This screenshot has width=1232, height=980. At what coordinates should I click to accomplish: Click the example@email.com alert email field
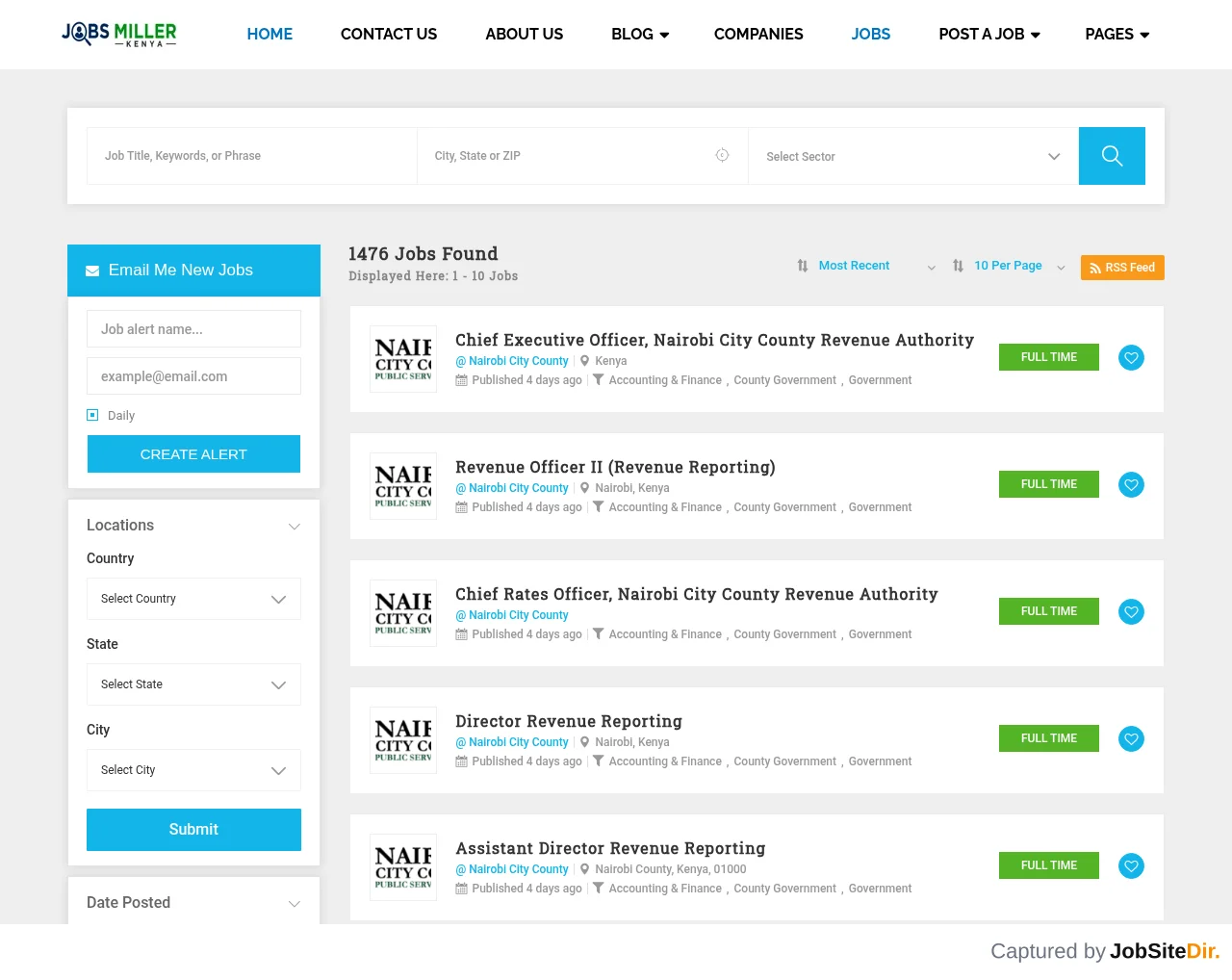193,376
